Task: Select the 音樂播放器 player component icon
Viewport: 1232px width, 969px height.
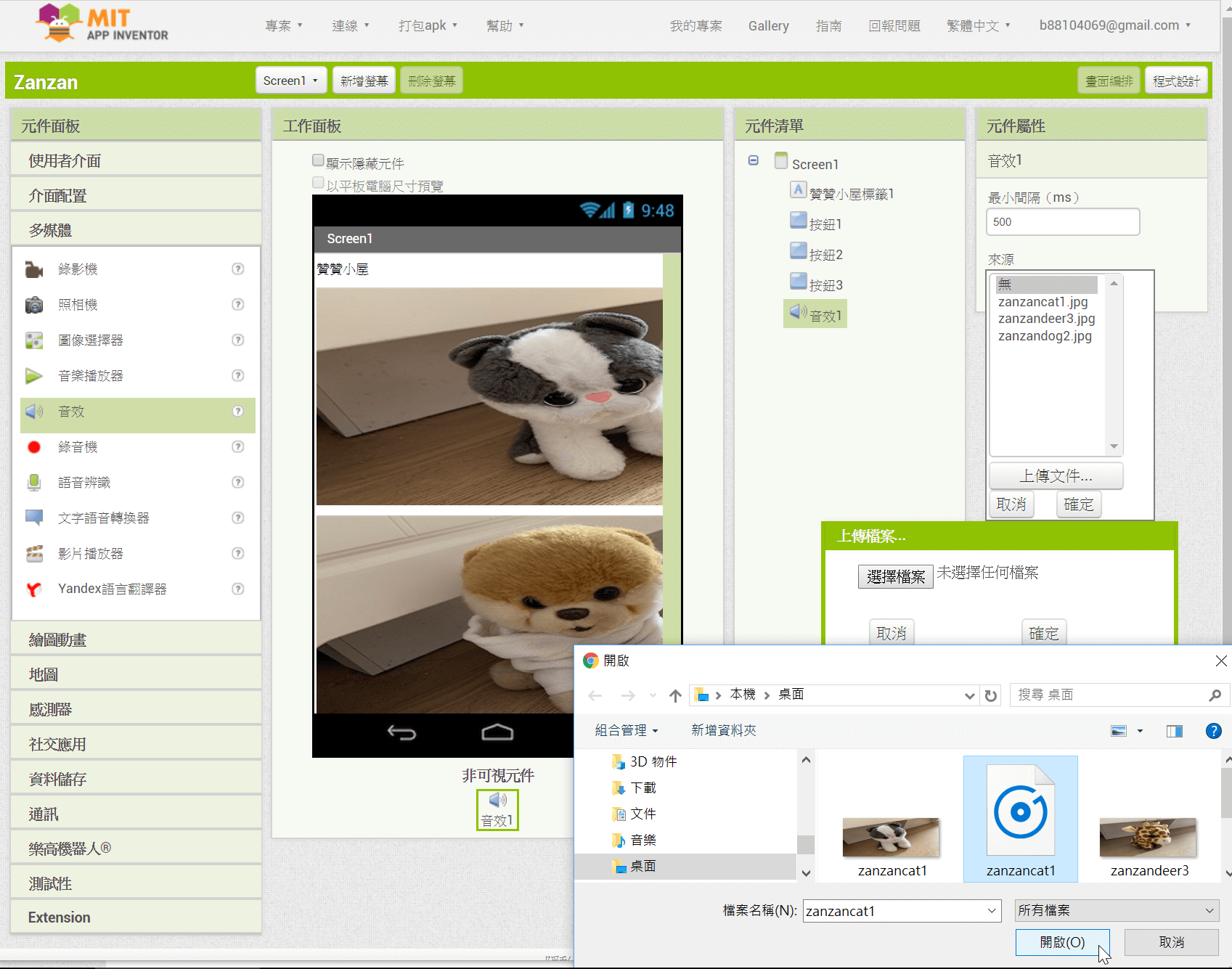Action: pos(34,376)
